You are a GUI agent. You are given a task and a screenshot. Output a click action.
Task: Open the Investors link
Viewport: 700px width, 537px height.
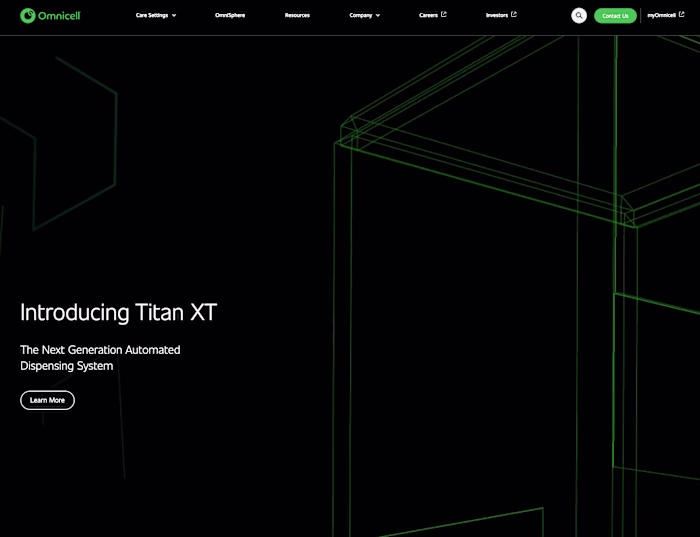click(x=497, y=15)
